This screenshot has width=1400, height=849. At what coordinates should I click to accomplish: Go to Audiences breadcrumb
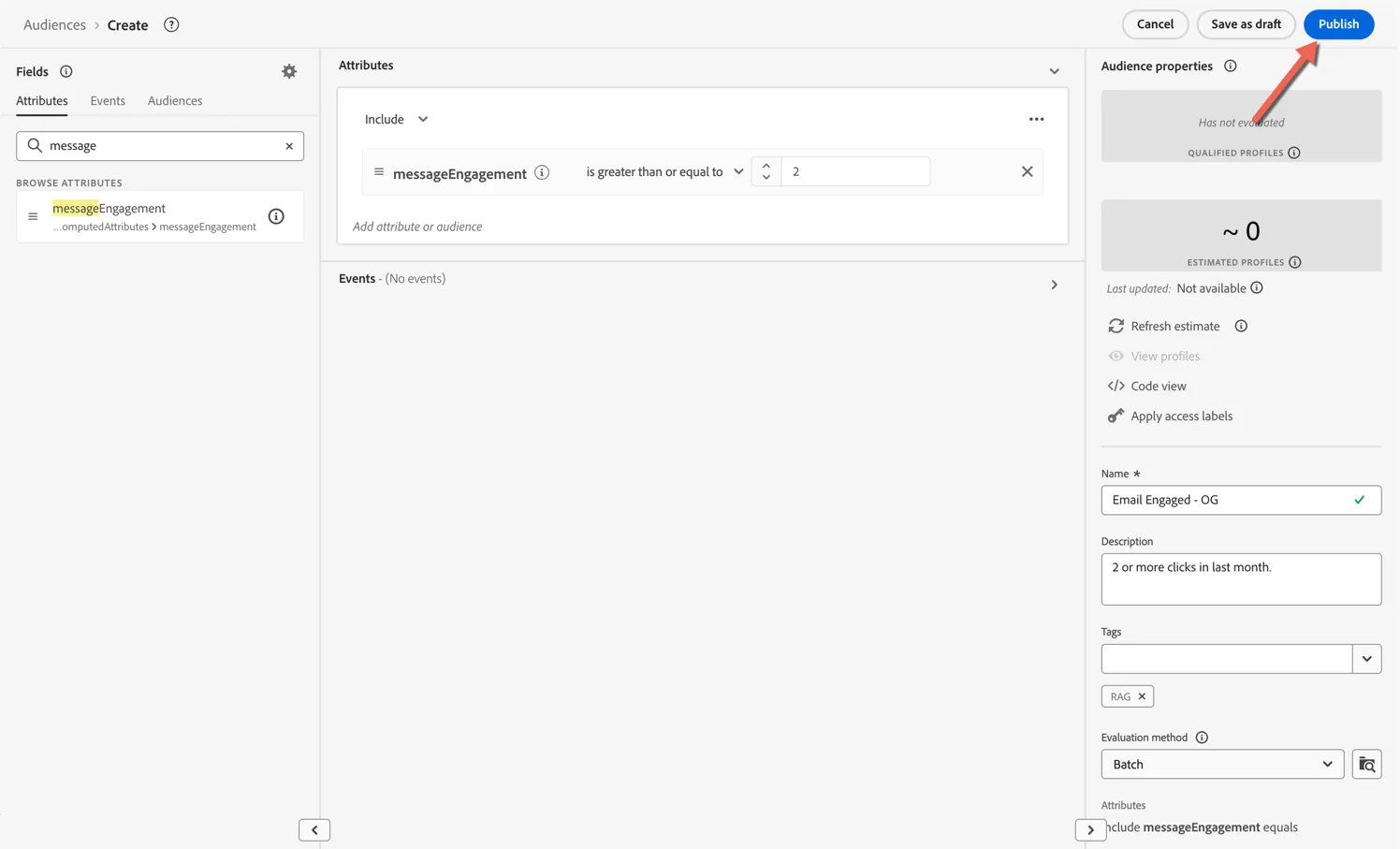(54, 25)
